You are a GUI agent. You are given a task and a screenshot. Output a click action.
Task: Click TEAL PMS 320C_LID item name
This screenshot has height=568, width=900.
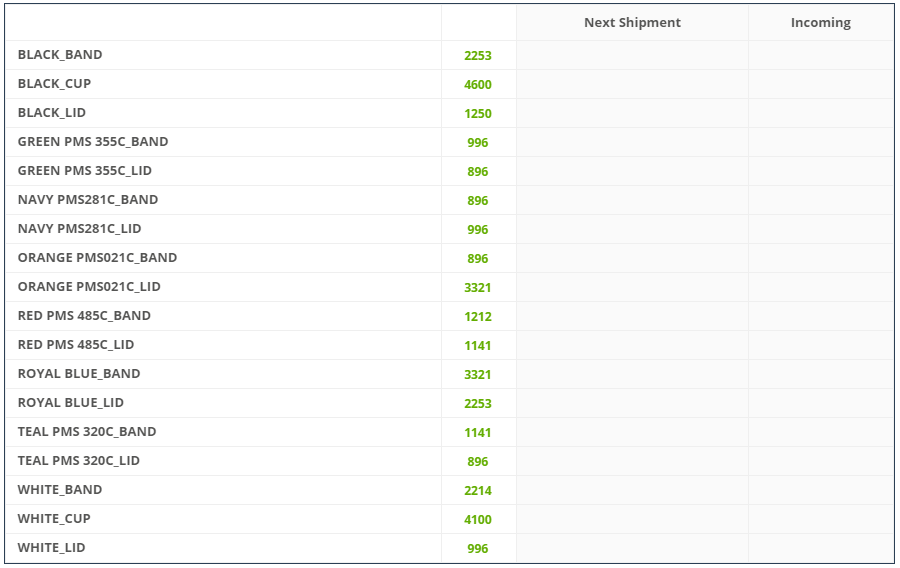(79, 461)
